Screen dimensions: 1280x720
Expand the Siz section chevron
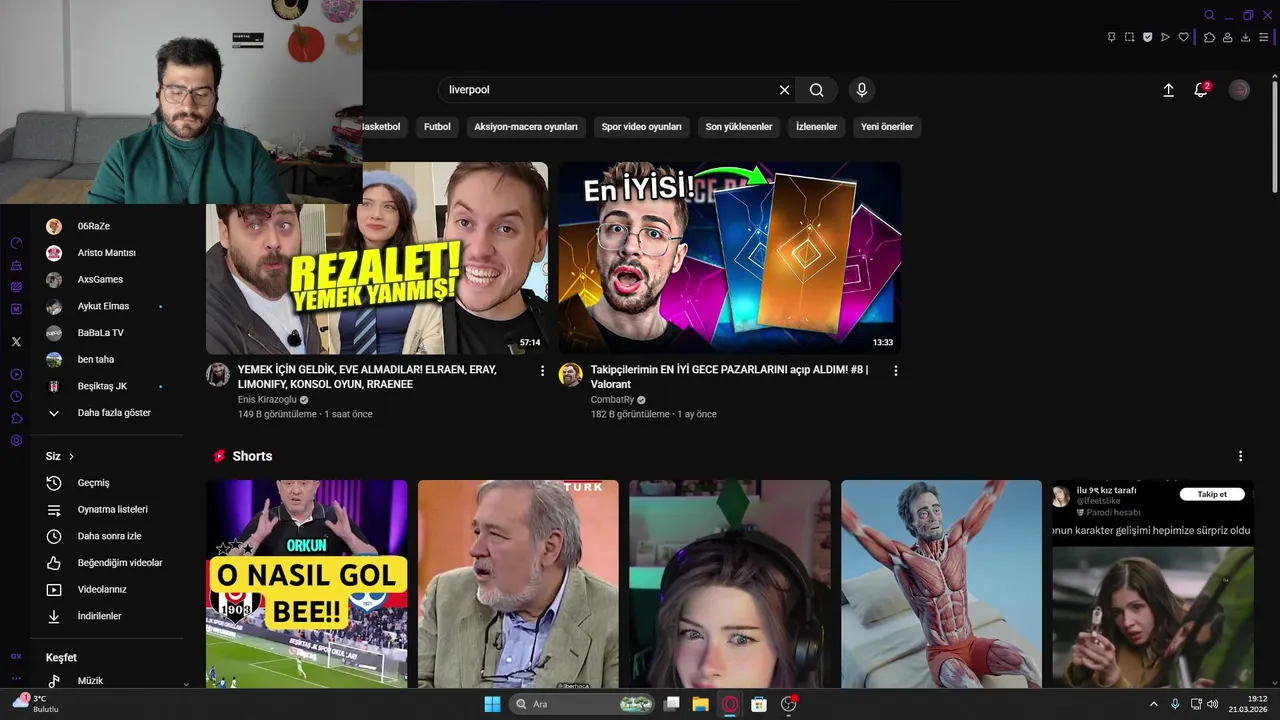click(71, 457)
